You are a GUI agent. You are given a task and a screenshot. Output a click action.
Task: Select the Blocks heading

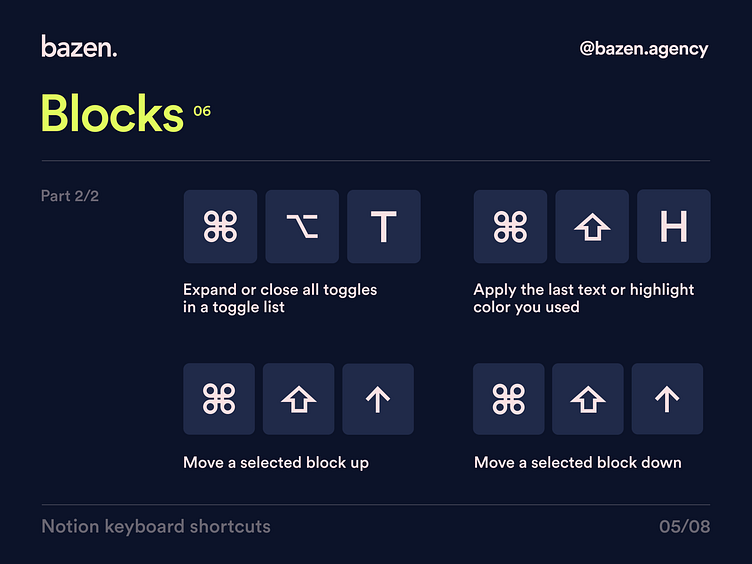[111, 113]
